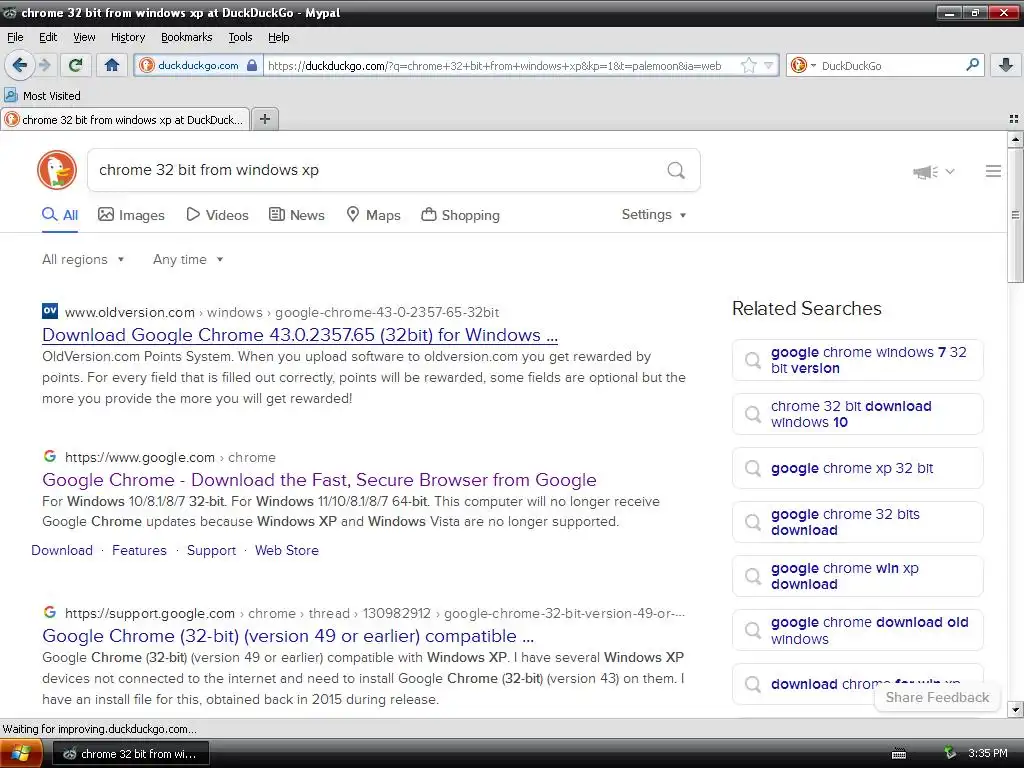Click the forward navigation arrow

coord(45,65)
